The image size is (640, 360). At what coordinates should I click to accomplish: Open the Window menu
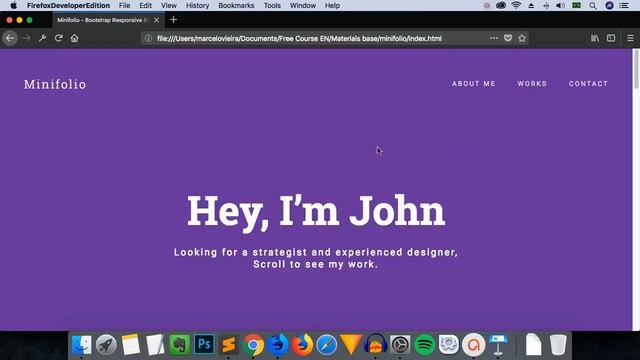click(303, 5)
